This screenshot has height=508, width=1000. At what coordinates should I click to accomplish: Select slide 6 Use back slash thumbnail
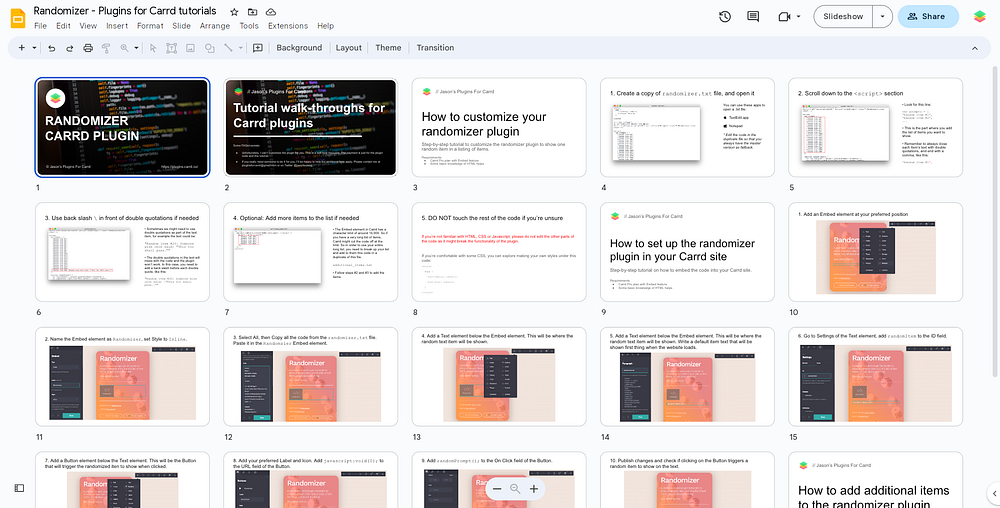(x=122, y=252)
